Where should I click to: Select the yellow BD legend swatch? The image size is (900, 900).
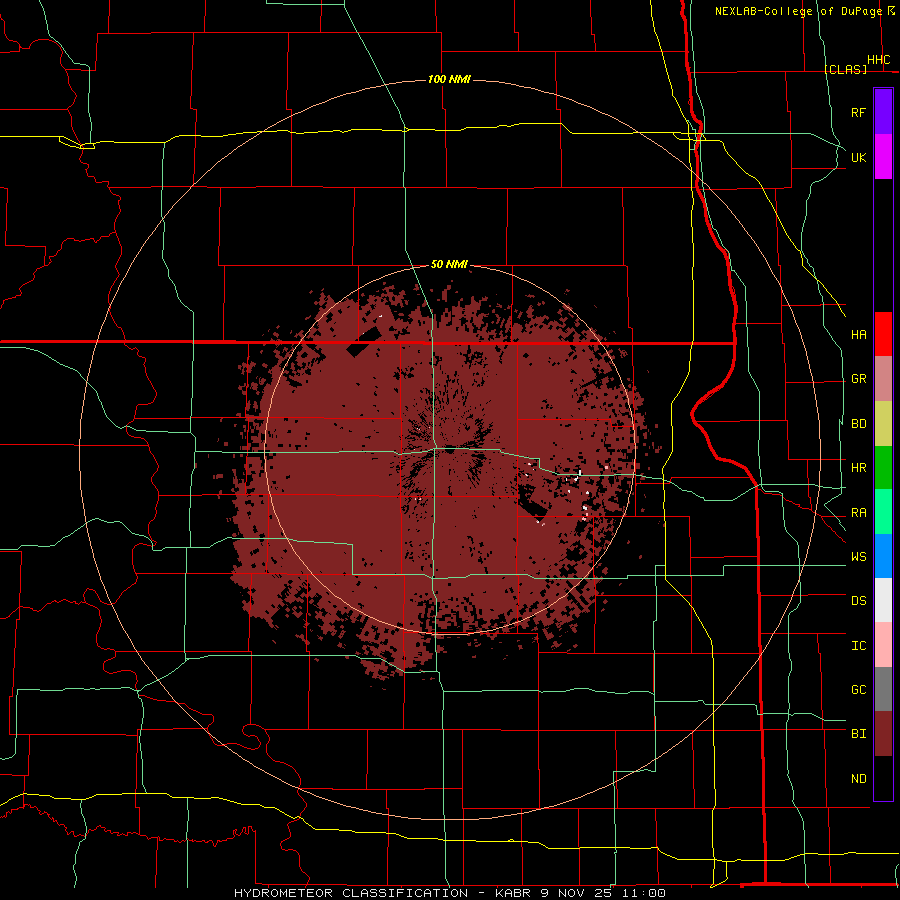point(883,424)
